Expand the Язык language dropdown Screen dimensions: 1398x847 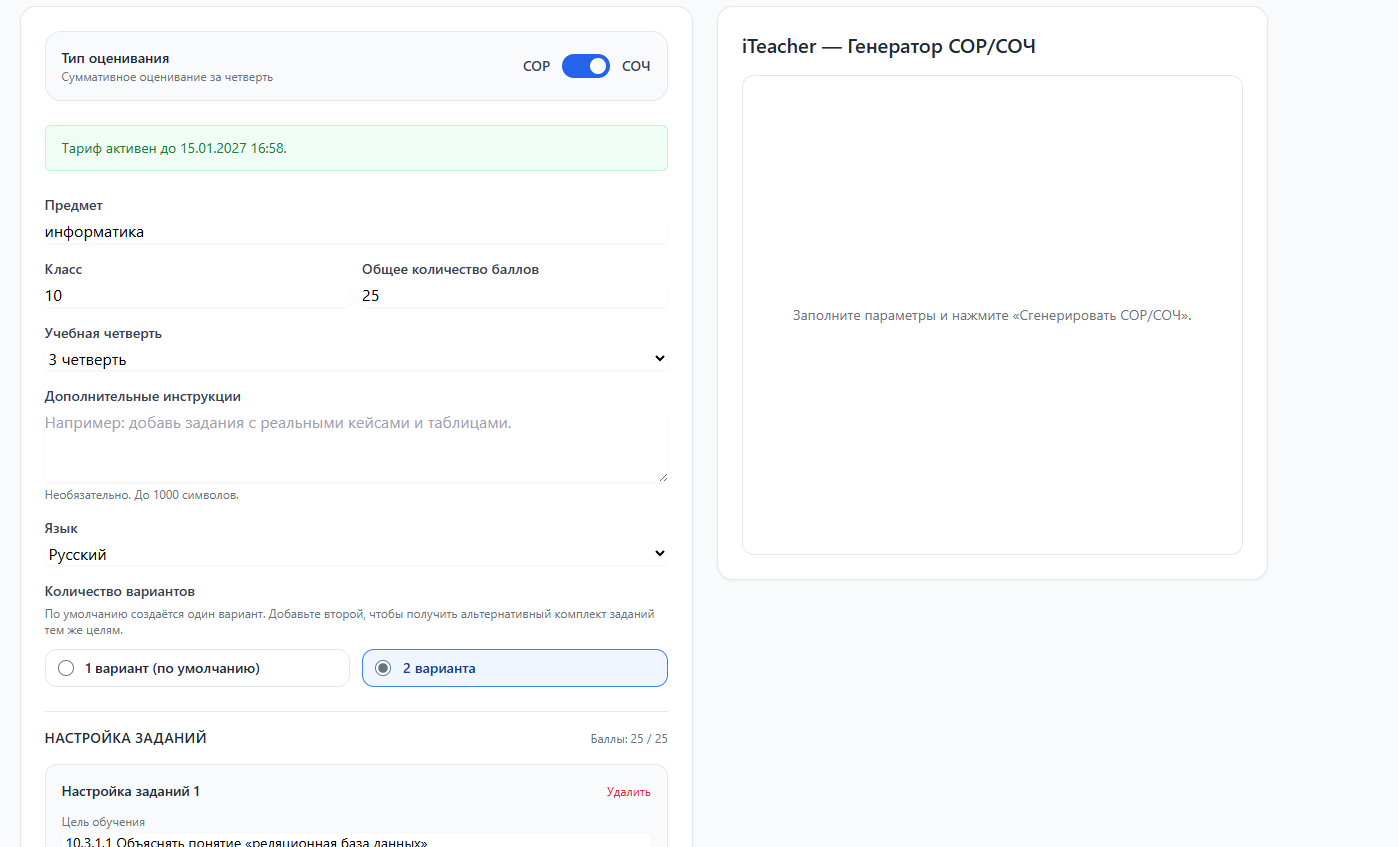[x=355, y=554]
